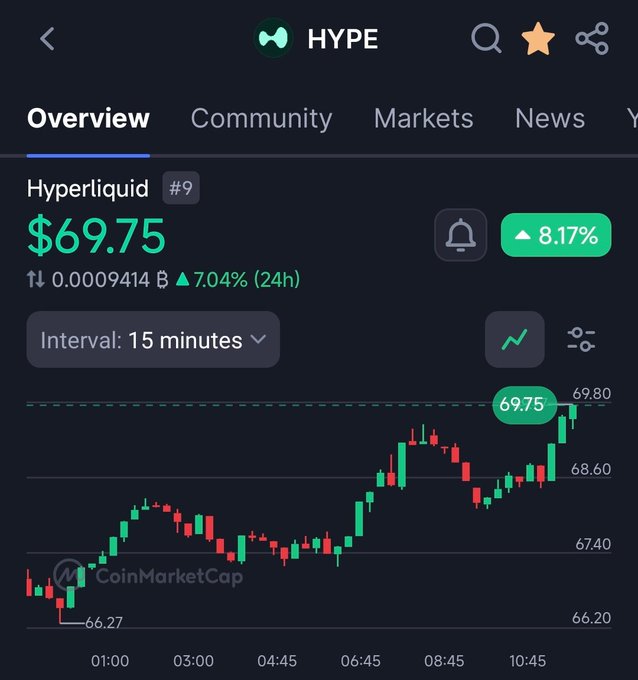Viewport: 638px width, 680px height.
Task: Tap the 01:00 time axis label
Action: point(110,661)
